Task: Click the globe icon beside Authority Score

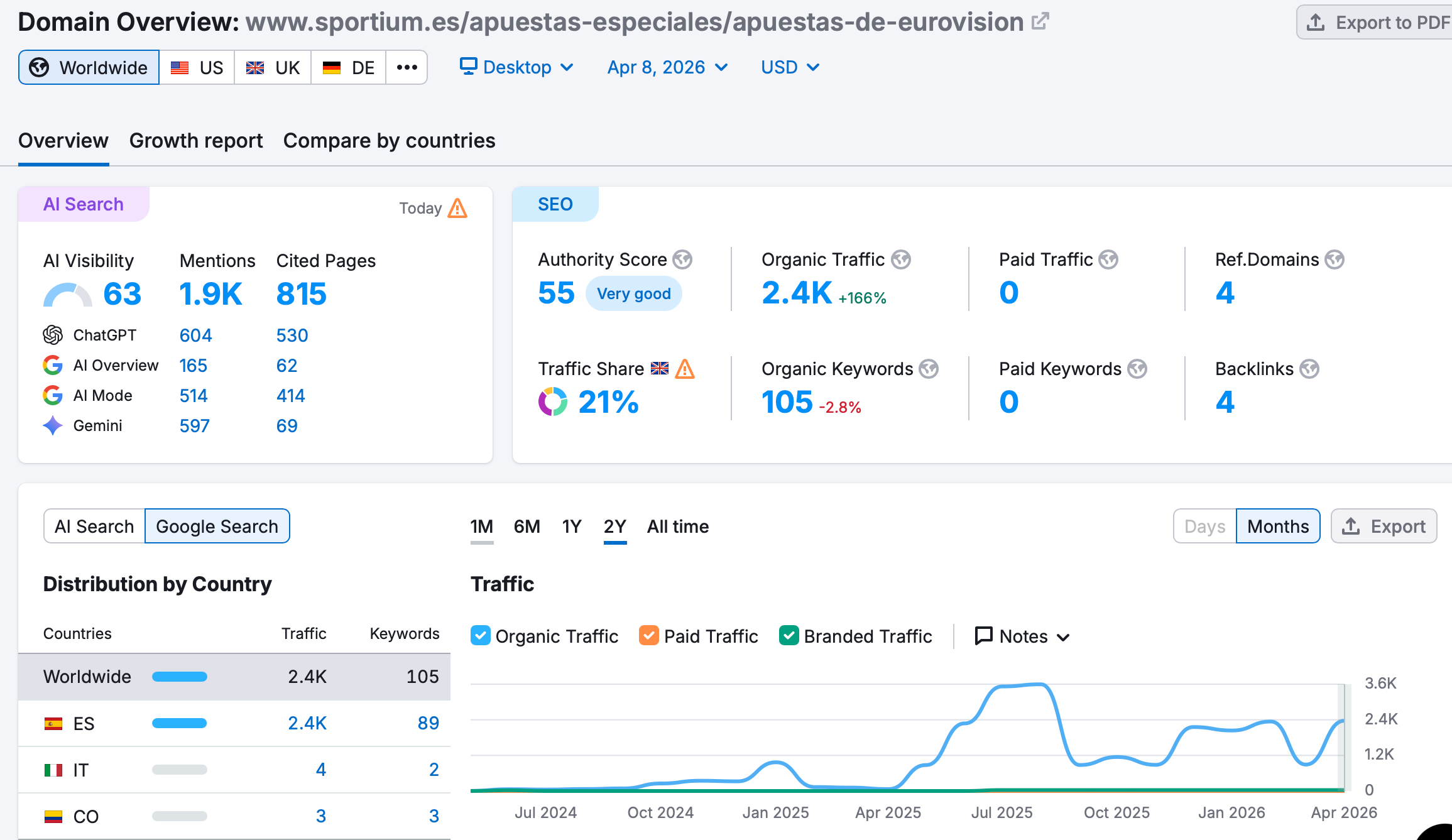Action: click(682, 259)
